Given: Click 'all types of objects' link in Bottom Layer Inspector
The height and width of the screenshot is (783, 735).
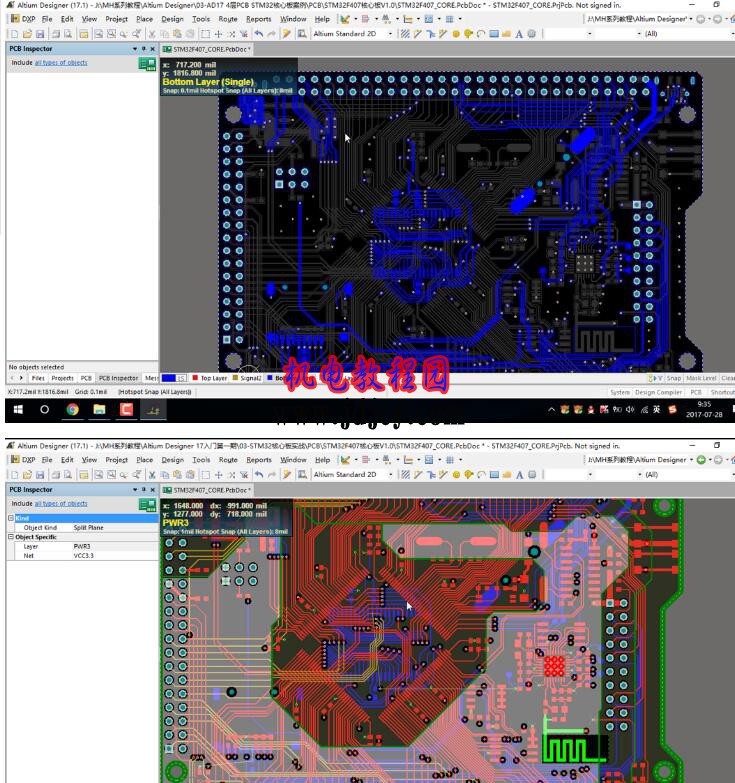Looking at the screenshot, I should (x=61, y=63).
